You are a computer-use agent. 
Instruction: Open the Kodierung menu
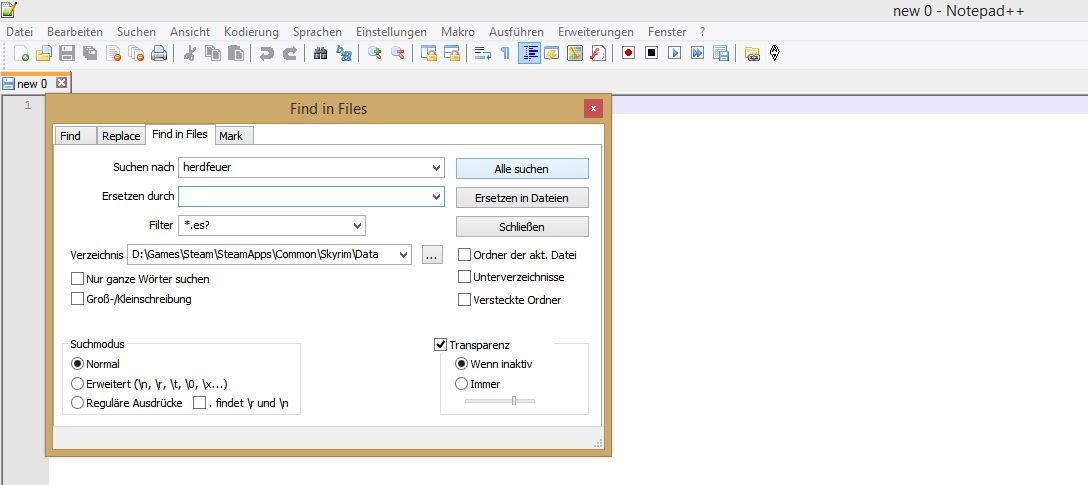coord(252,32)
